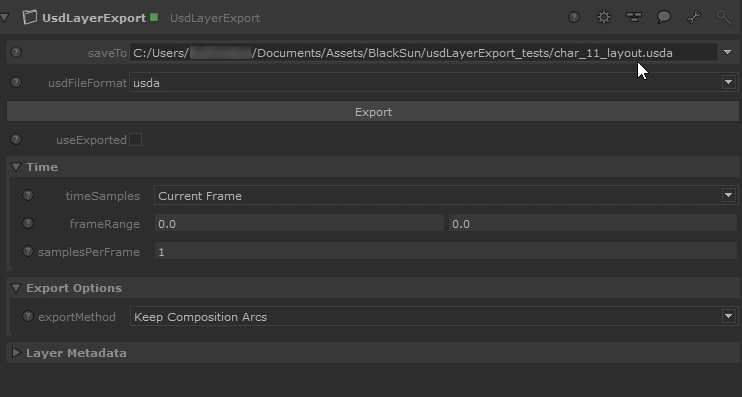Open the speech bubble comment icon
This screenshot has height=397, width=742.
coord(664,18)
